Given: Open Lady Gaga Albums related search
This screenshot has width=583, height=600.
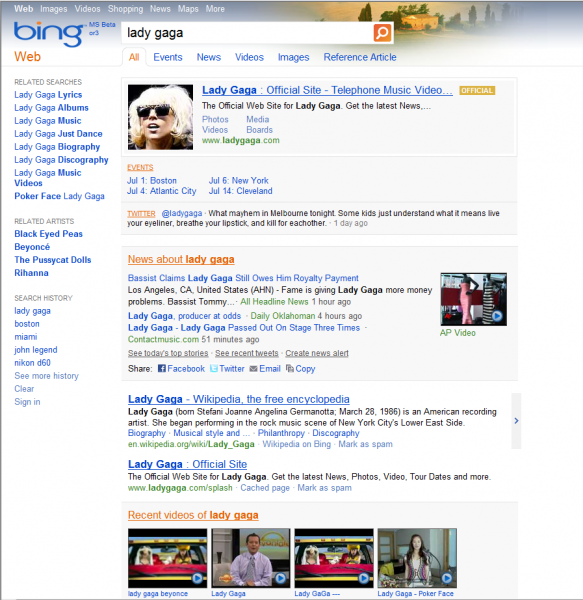Looking at the screenshot, I should pos(51,108).
